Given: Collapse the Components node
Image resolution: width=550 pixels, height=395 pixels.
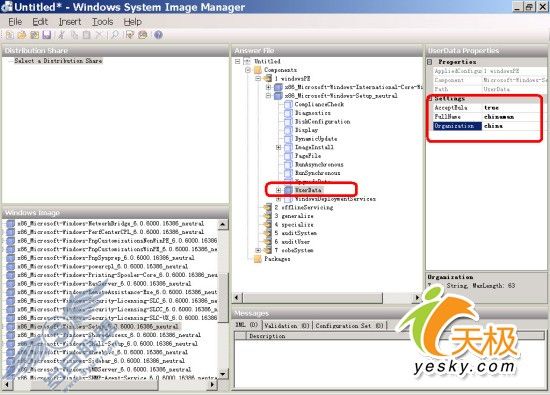Looking at the screenshot, I should (x=248, y=70).
